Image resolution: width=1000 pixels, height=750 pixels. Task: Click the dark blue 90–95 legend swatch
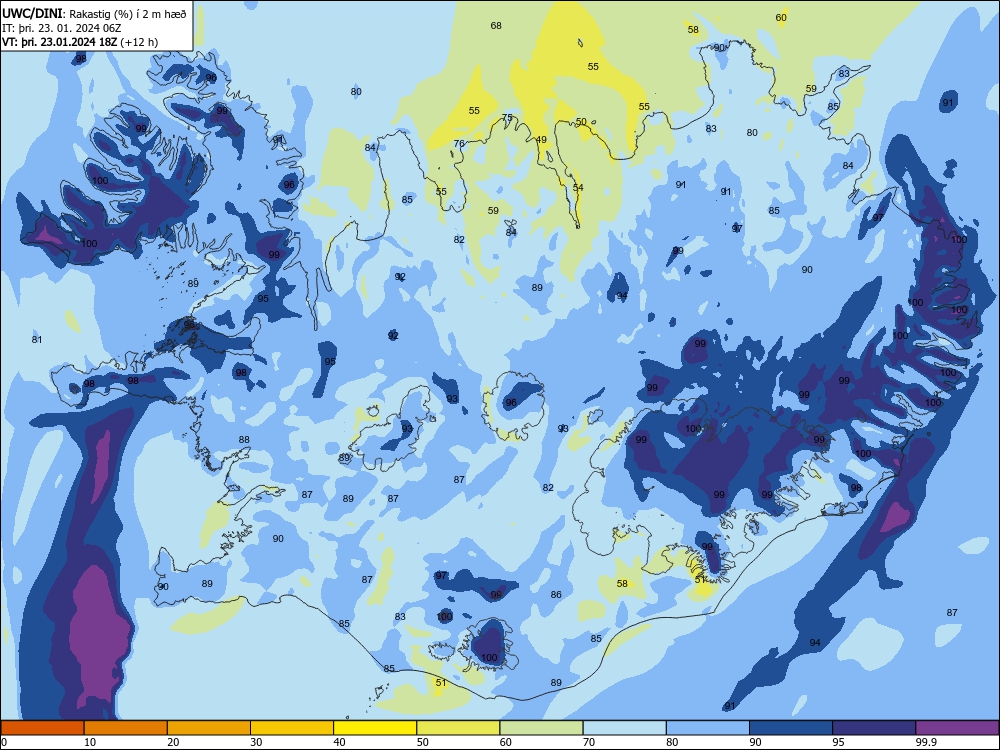(x=791, y=728)
